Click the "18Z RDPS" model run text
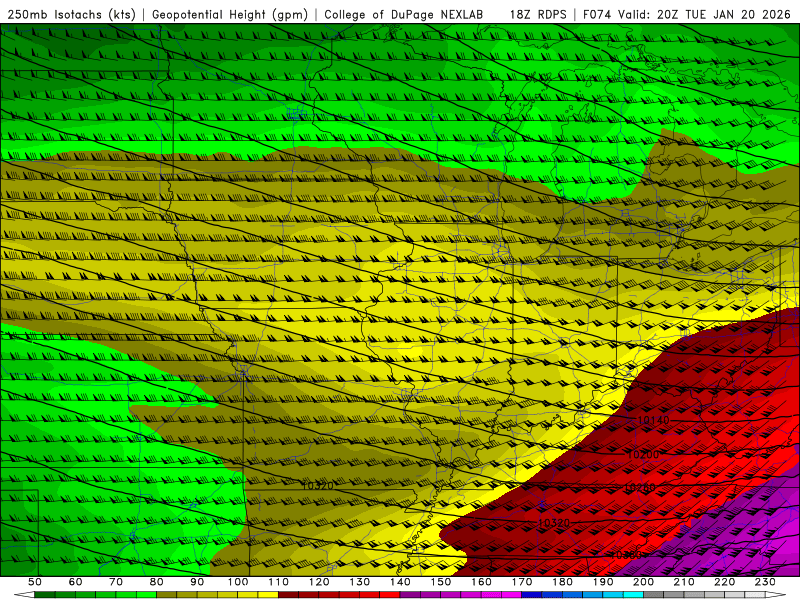This screenshot has width=800, height=600. (538, 15)
